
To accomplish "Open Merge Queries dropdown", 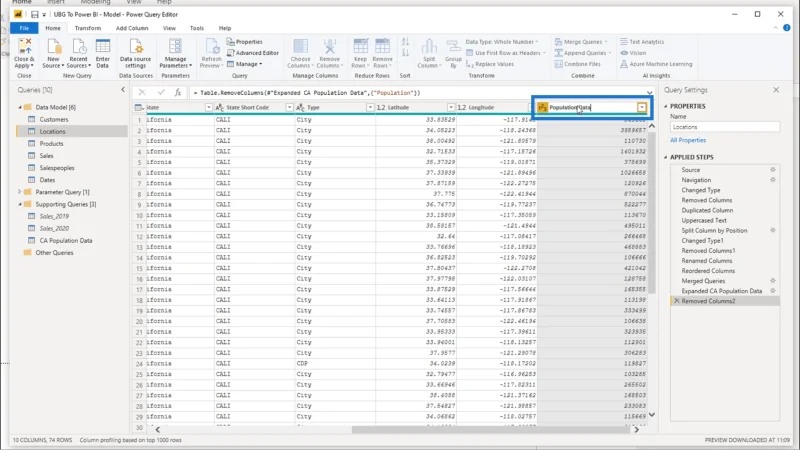I will pyautogui.click(x=581, y=42).
